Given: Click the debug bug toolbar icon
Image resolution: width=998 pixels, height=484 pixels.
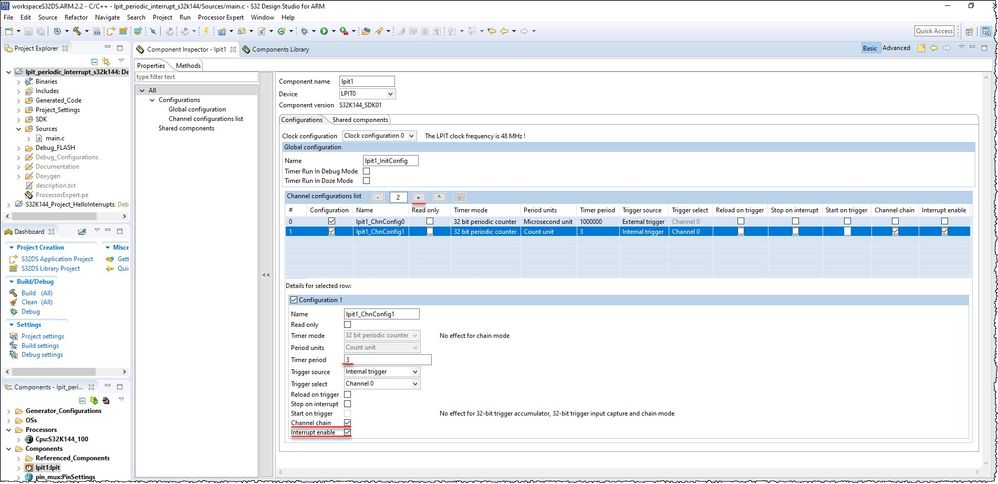Looking at the screenshot, I should click(x=304, y=31).
